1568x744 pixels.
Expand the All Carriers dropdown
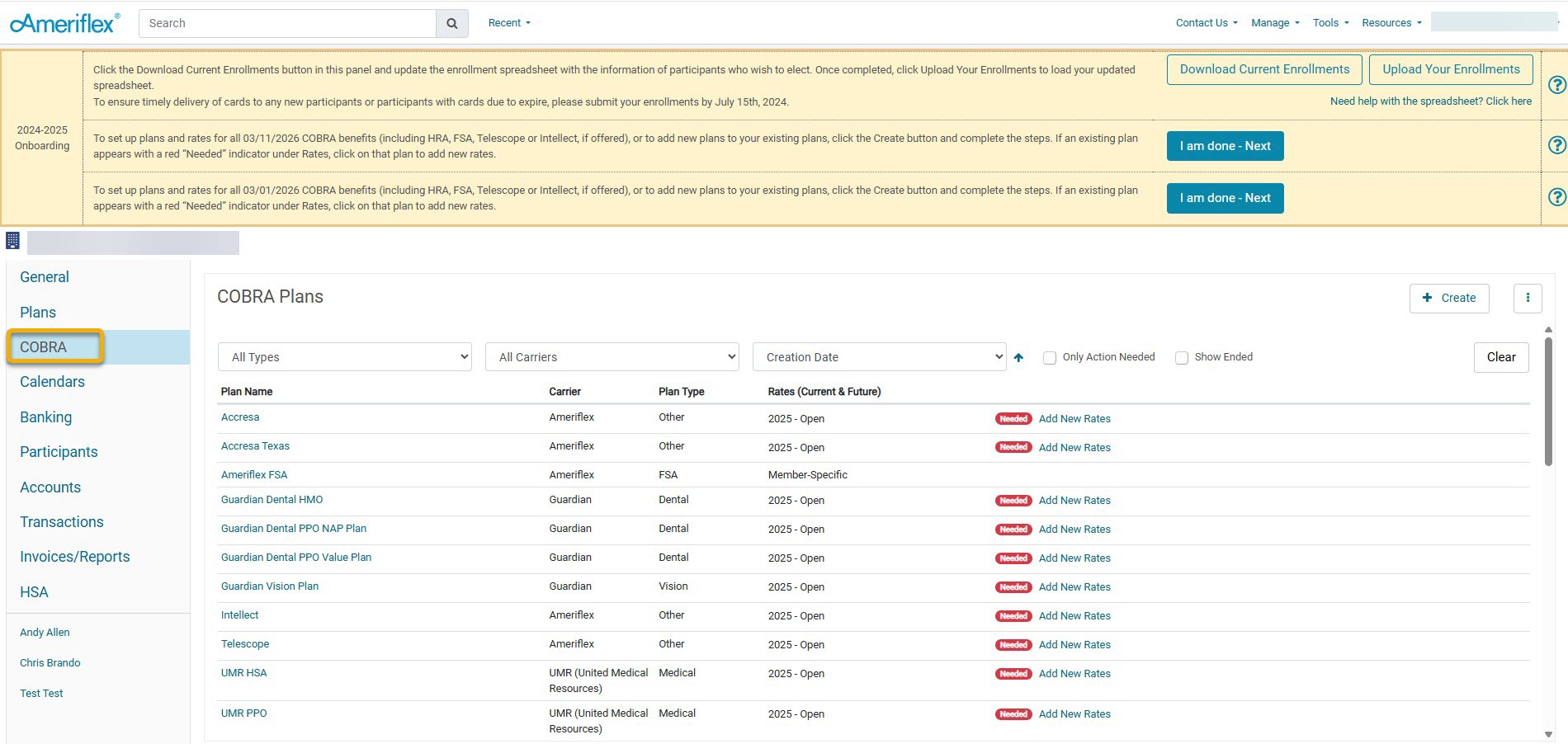click(x=612, y=357)
